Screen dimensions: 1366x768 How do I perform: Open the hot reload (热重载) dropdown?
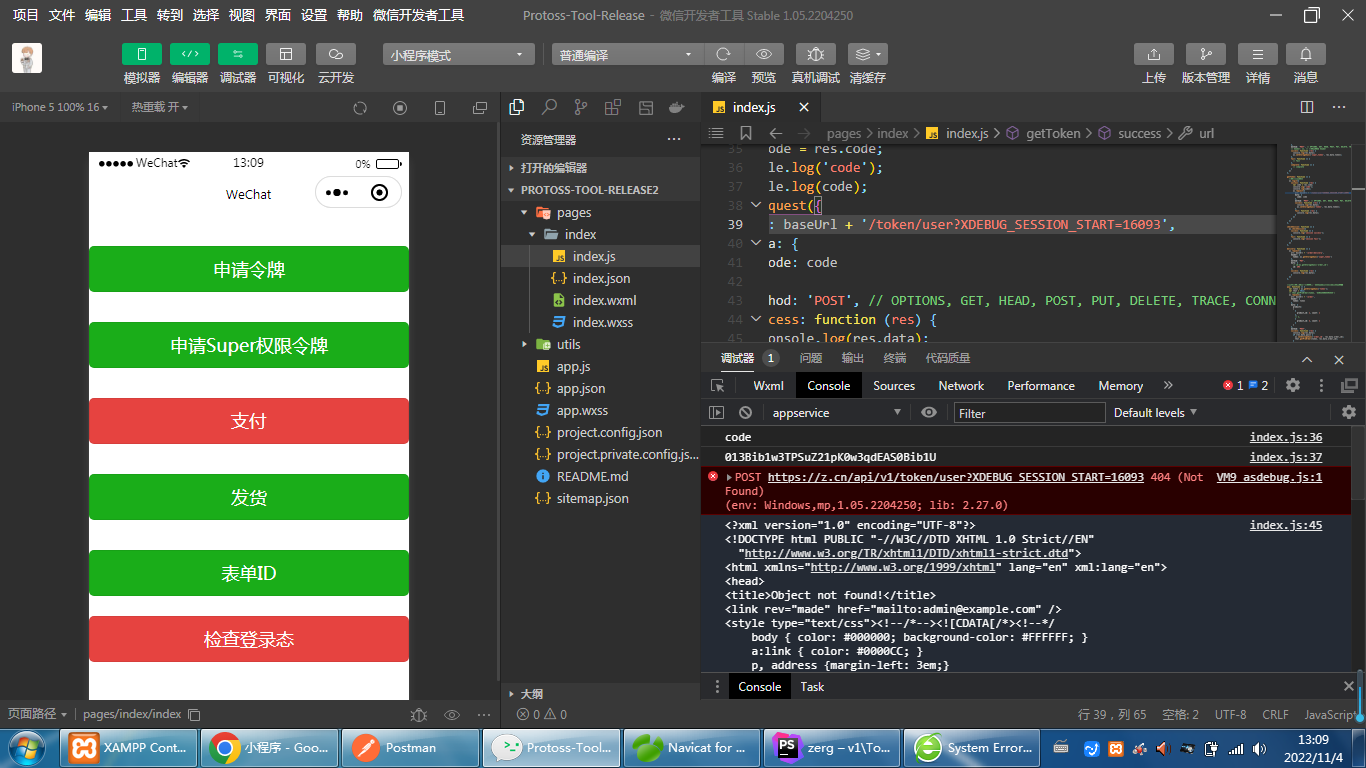[x=160, y=107]
